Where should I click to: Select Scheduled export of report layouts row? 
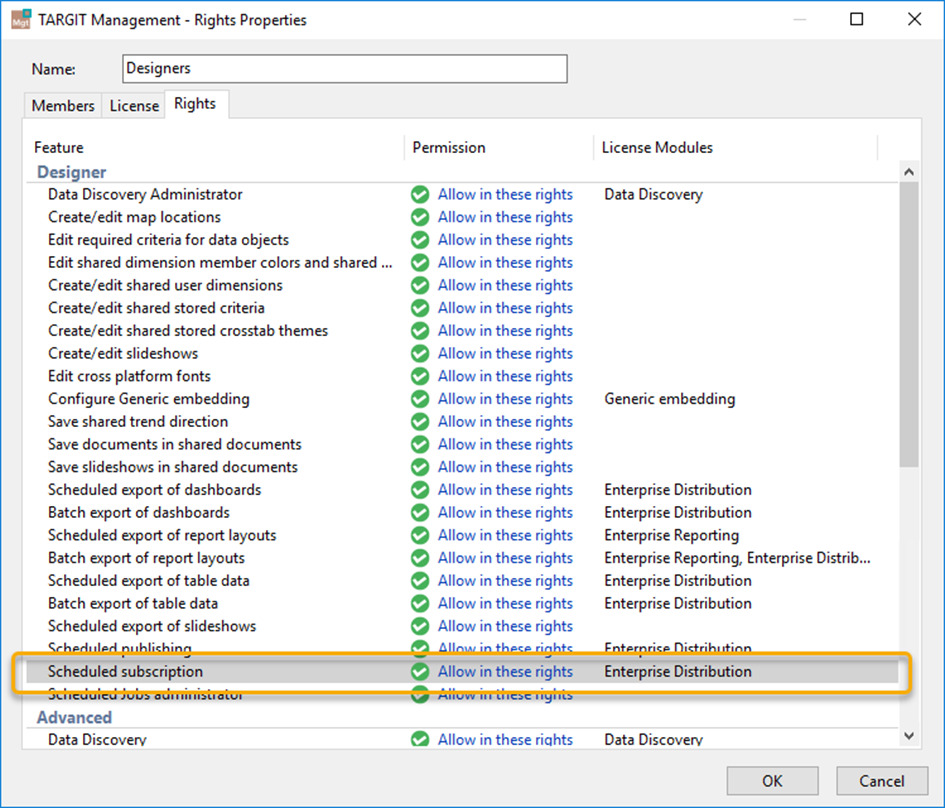coord(462,535)
